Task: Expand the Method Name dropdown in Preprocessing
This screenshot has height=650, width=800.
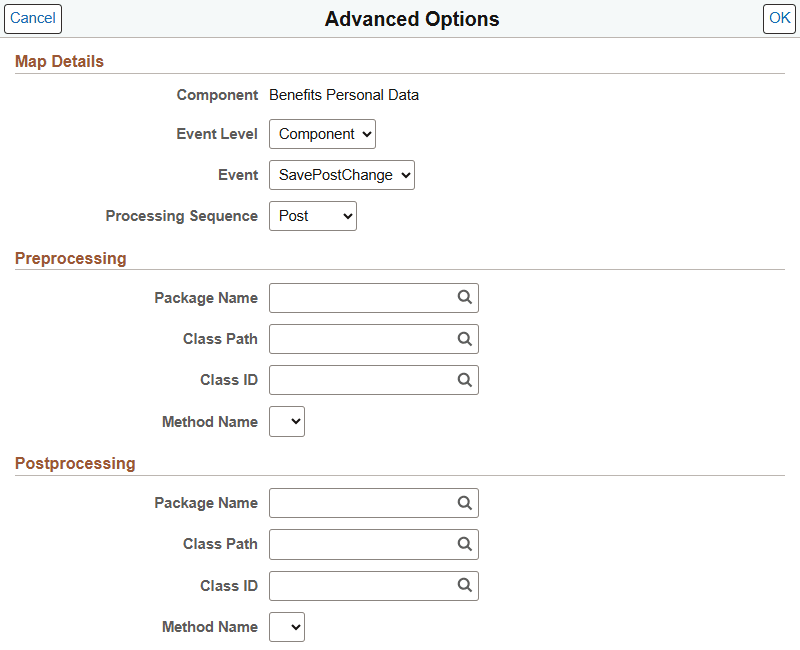Action: point(287,421)
